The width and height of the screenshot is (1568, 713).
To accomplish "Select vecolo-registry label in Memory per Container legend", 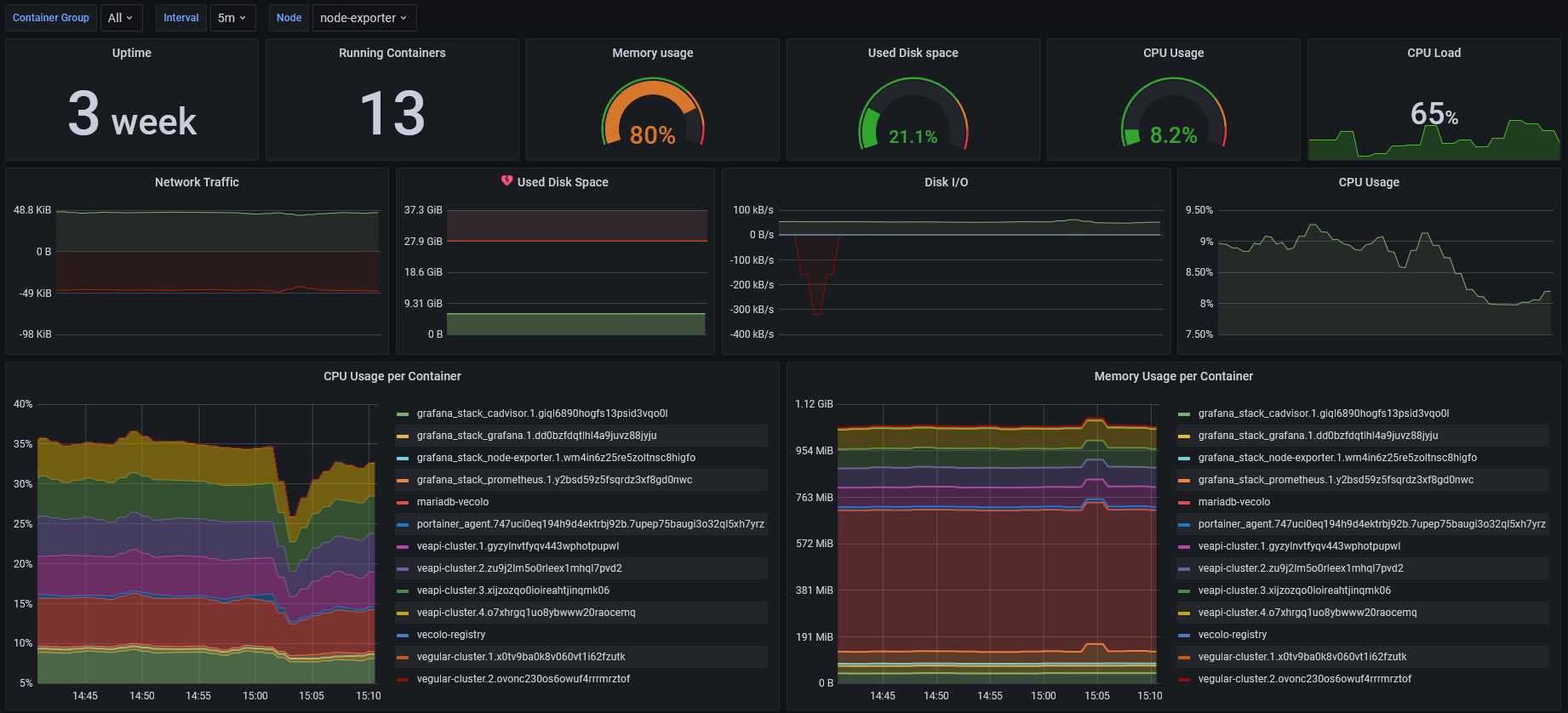I will coord(1233,635).
